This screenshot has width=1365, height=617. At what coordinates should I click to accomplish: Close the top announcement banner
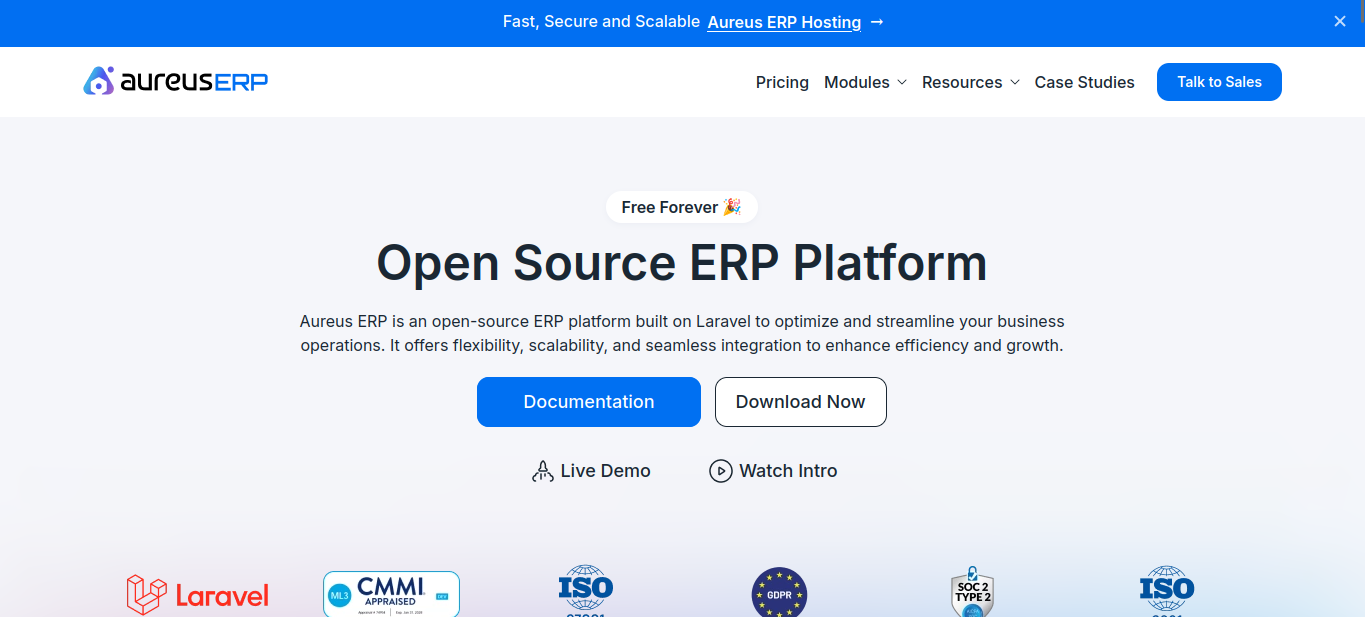[1340, 21]
